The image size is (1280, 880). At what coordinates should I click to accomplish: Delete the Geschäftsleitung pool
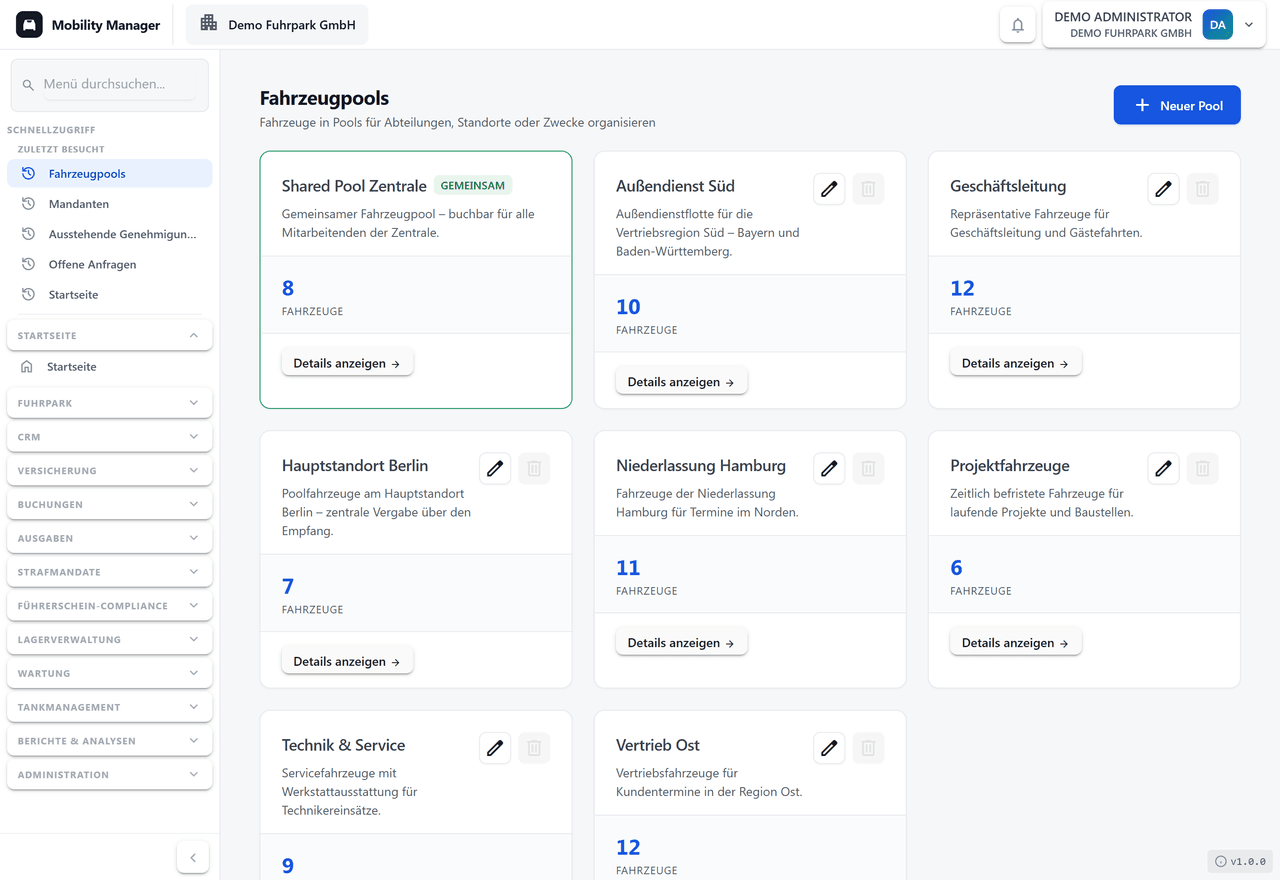[x=1202, y=188]
